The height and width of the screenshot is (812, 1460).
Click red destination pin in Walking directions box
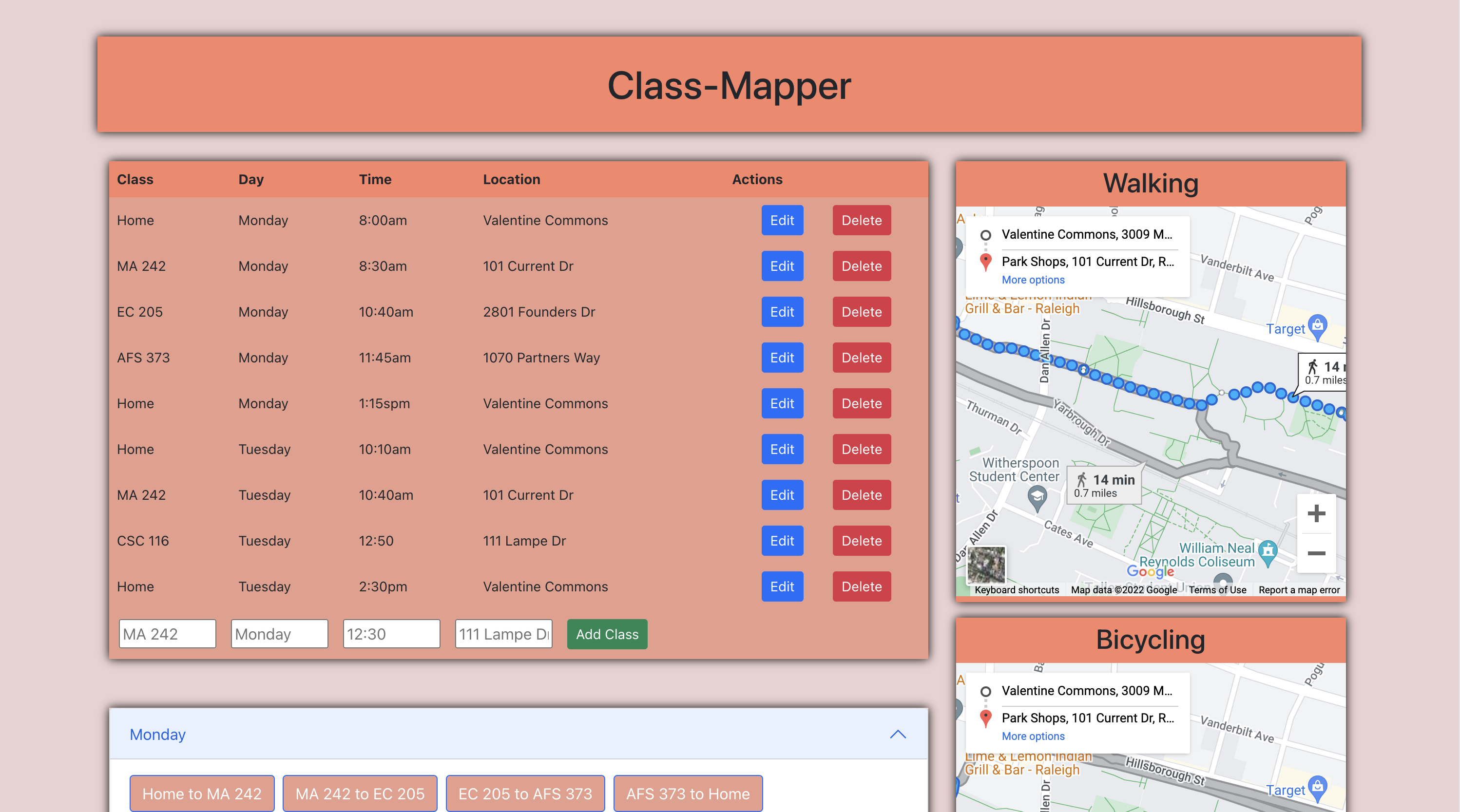pyautogui.click(x=986, y=262)
